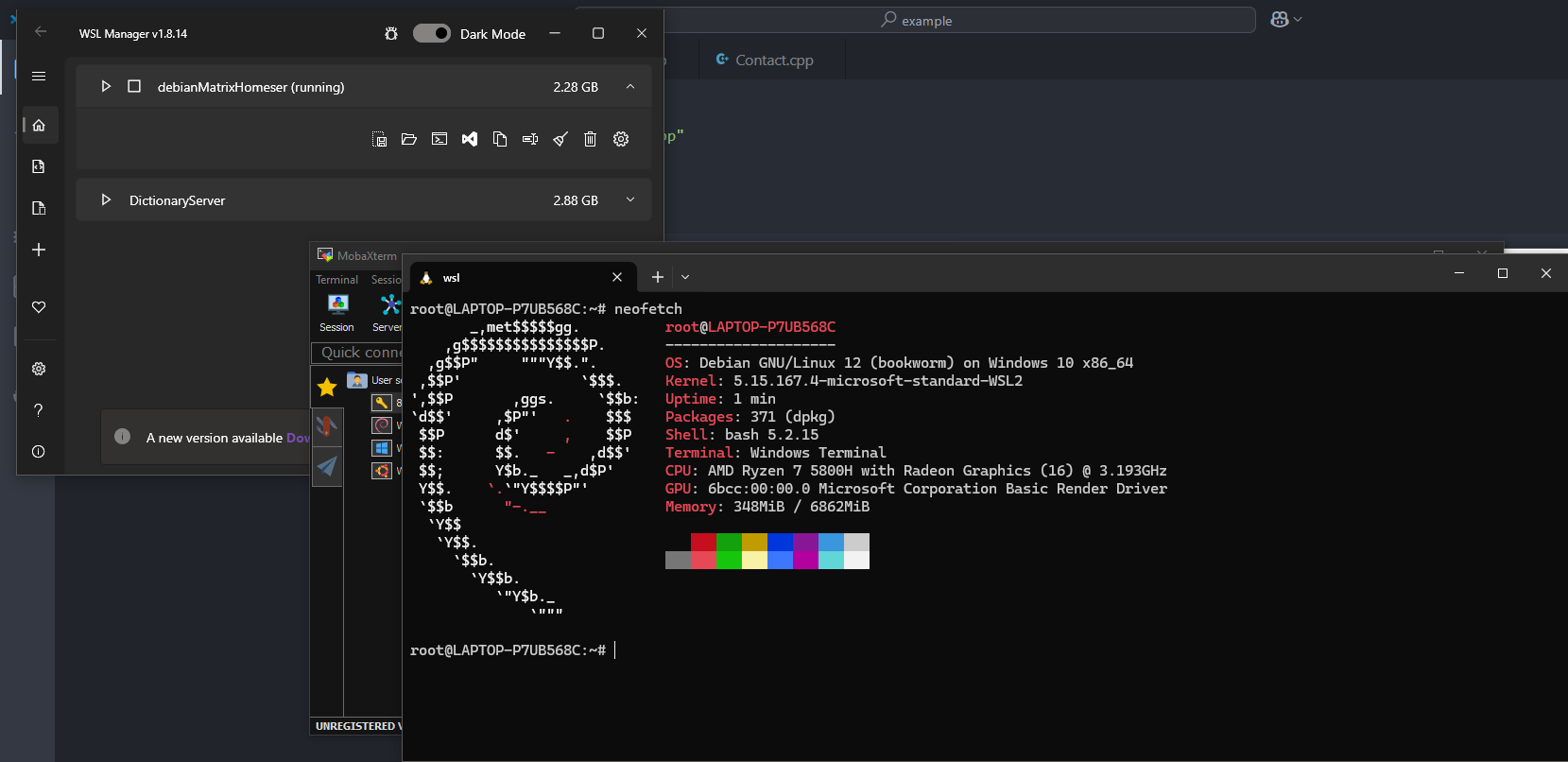Delete the debianMatrixHomeser distro with trash icon
Image resolution: width=1568 pixels, height=762 pixels.
point(591,139)
